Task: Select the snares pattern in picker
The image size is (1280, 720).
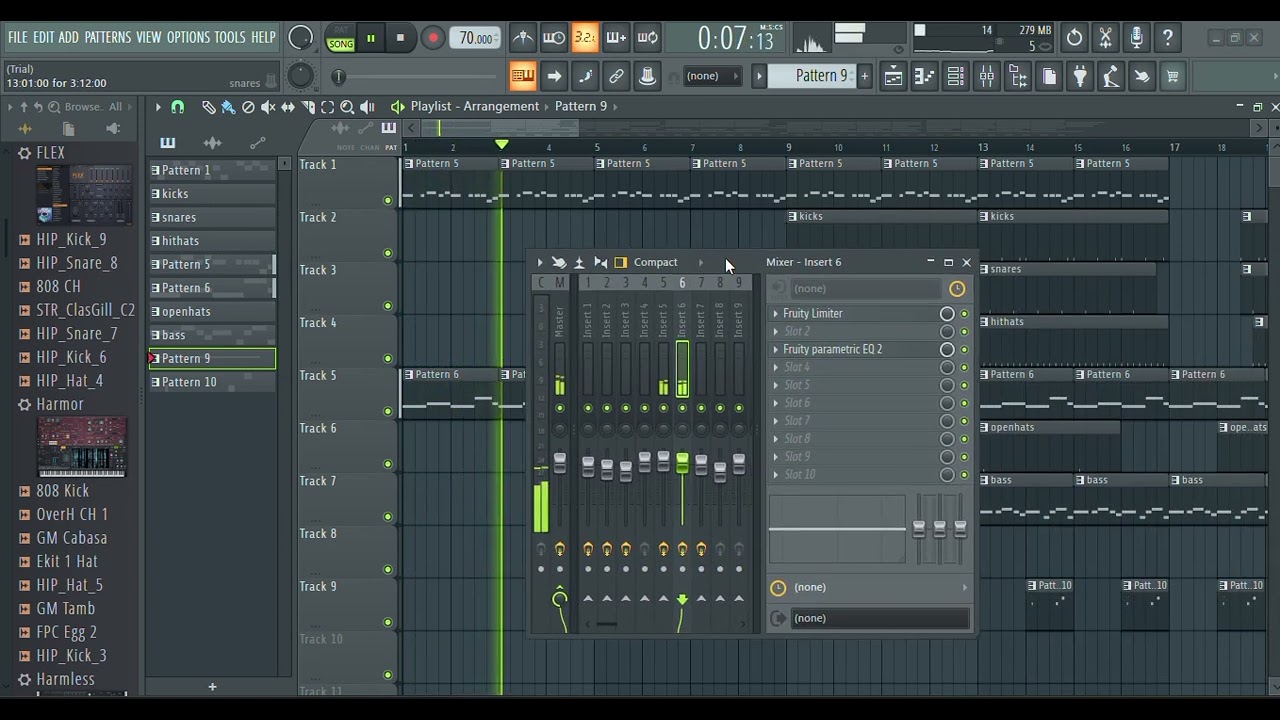Action: click(212, 217)
